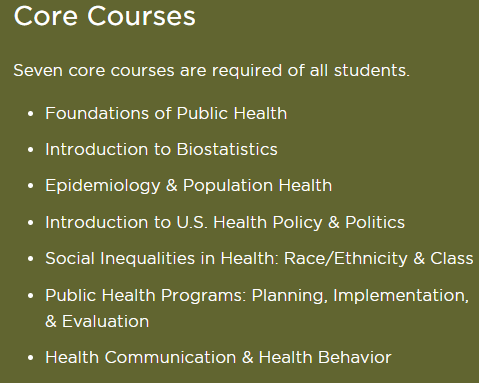Select Public Health Programs: Planning, Implementation line

tap(257, 296)
